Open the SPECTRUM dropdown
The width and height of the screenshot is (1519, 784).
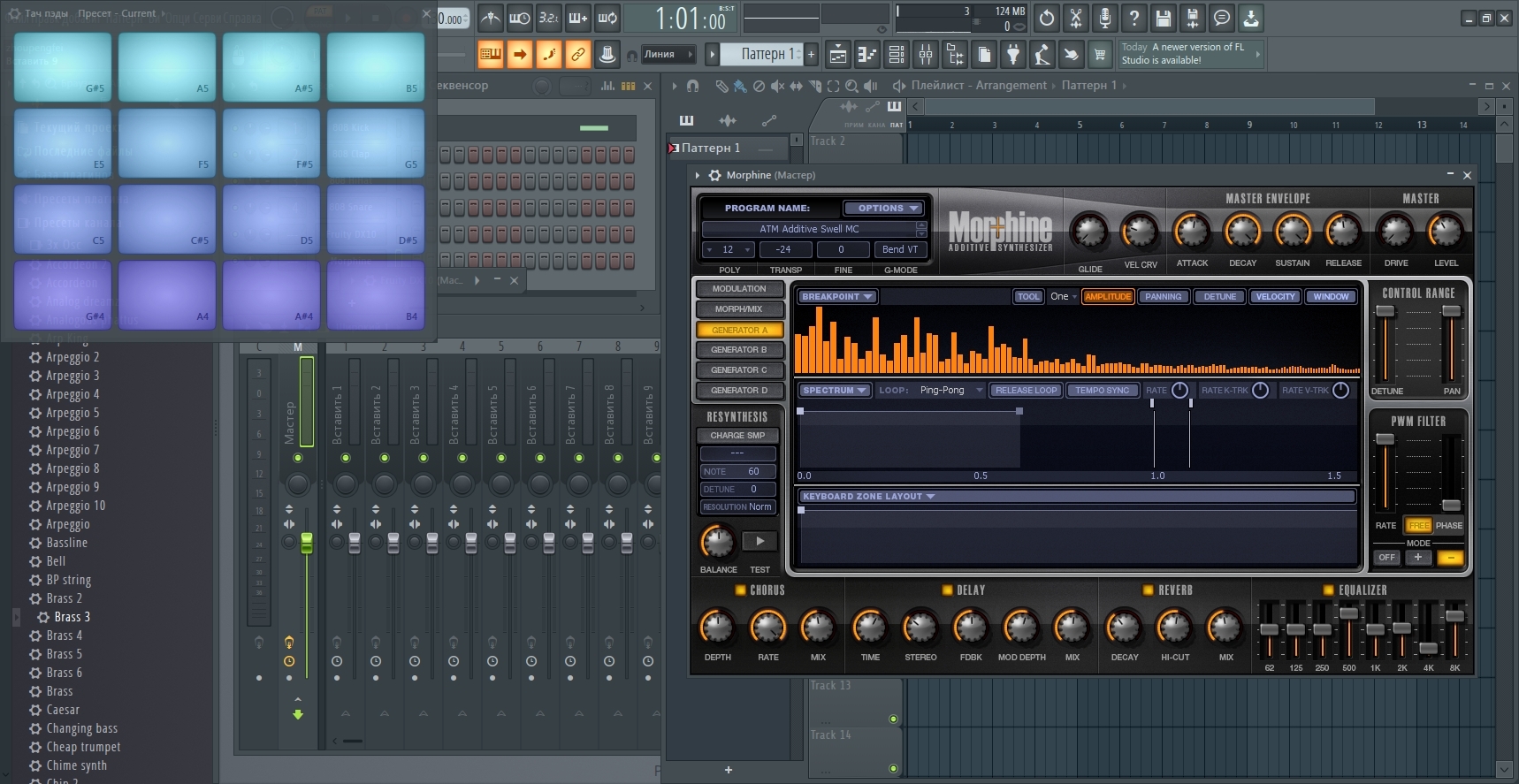click(835, 391)
